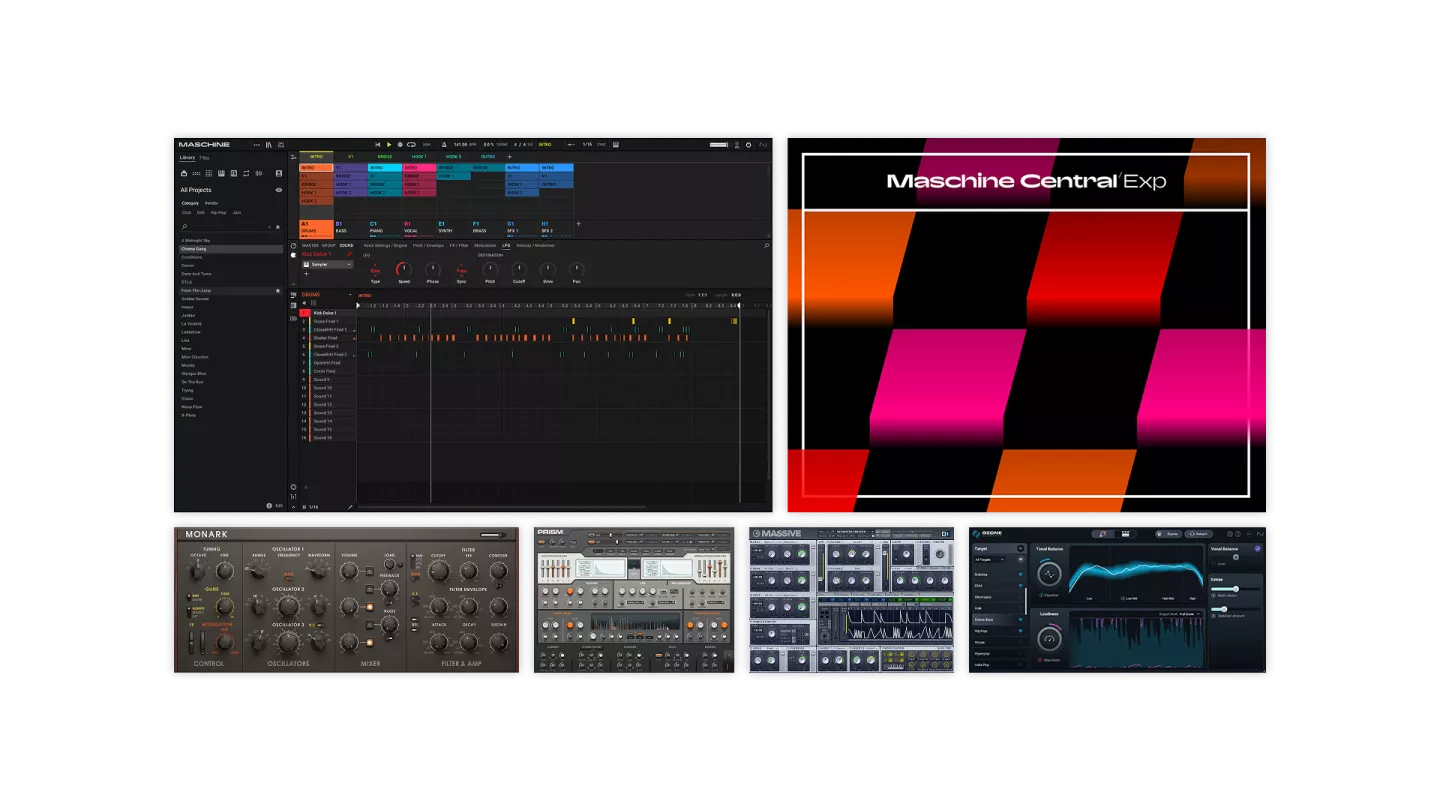Image resolution: width=1440 pixels, height=810 pixels.
Task: Expand the DRUMS group dropdown arrow
Action: click(350, 295)
